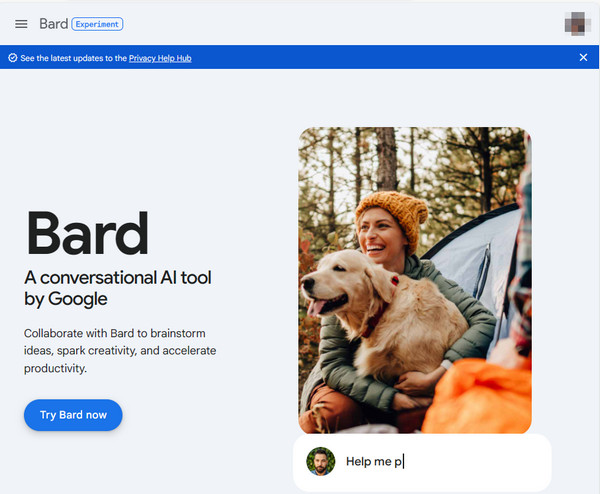The width and height of the screenshot is (600, 494).
Task: Open the hamburger main menu
Action: 21,24
